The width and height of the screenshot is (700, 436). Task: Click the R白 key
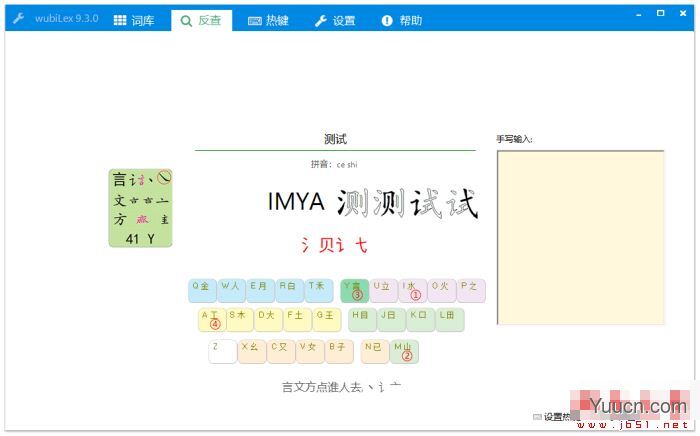pyautogui.click(x=289, y=291)
